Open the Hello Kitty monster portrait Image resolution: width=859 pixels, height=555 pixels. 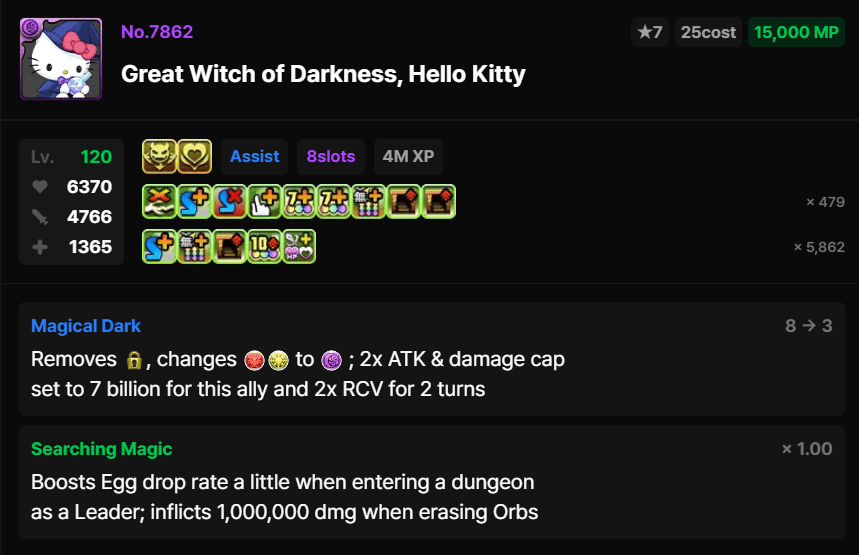[61, 59]
